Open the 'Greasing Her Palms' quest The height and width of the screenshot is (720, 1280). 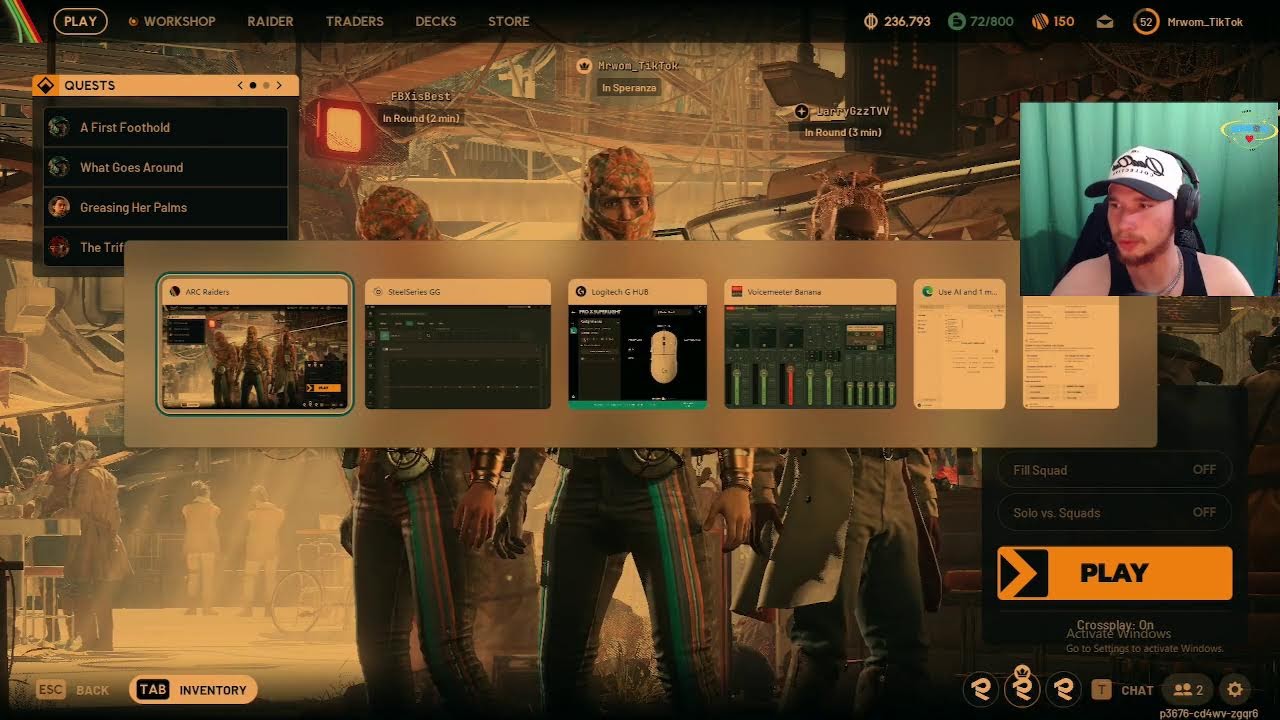pos(166,207)
